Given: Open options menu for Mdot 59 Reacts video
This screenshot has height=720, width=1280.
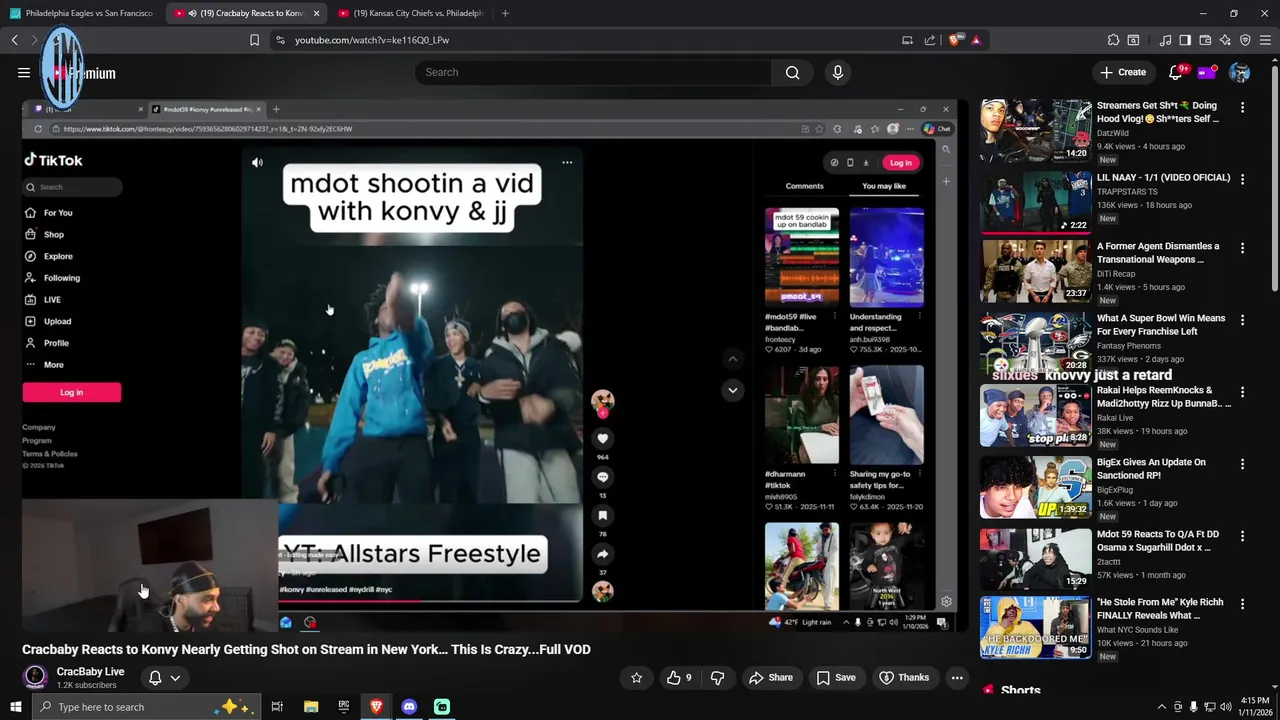Looking at the screenshot, I should coord(1242,536).
